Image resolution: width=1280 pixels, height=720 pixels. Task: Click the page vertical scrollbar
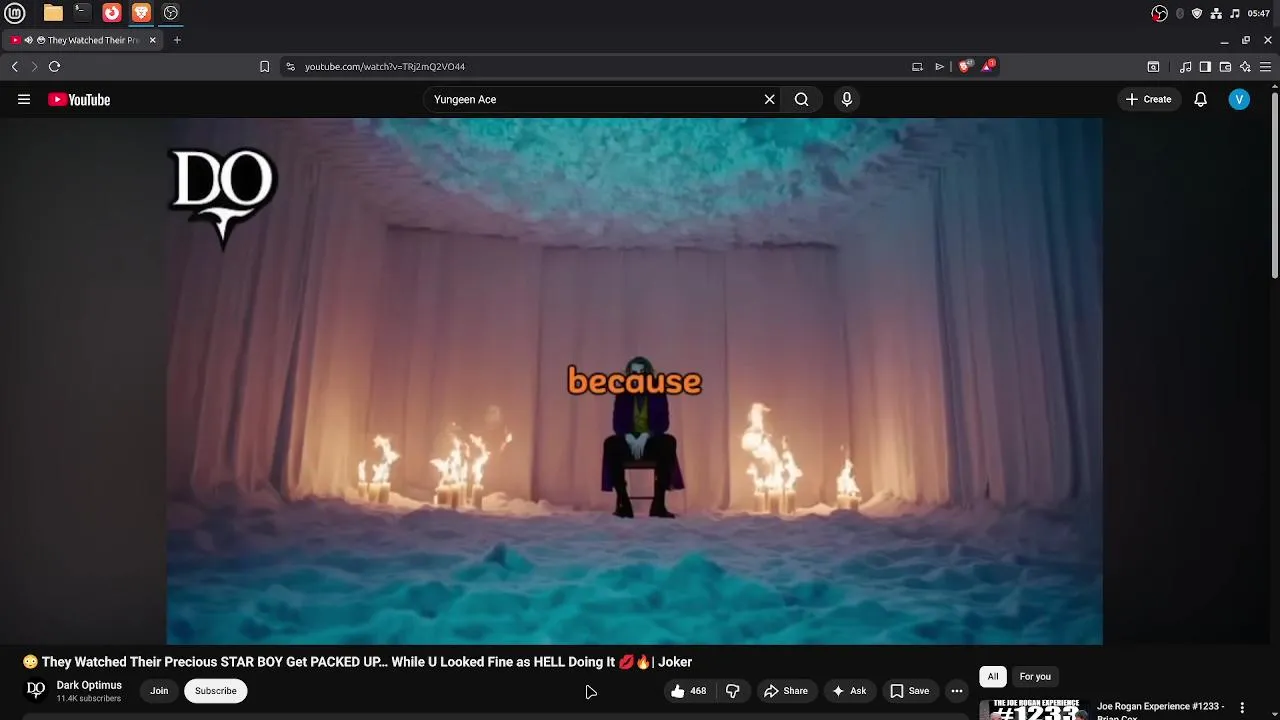[1275, 185]
